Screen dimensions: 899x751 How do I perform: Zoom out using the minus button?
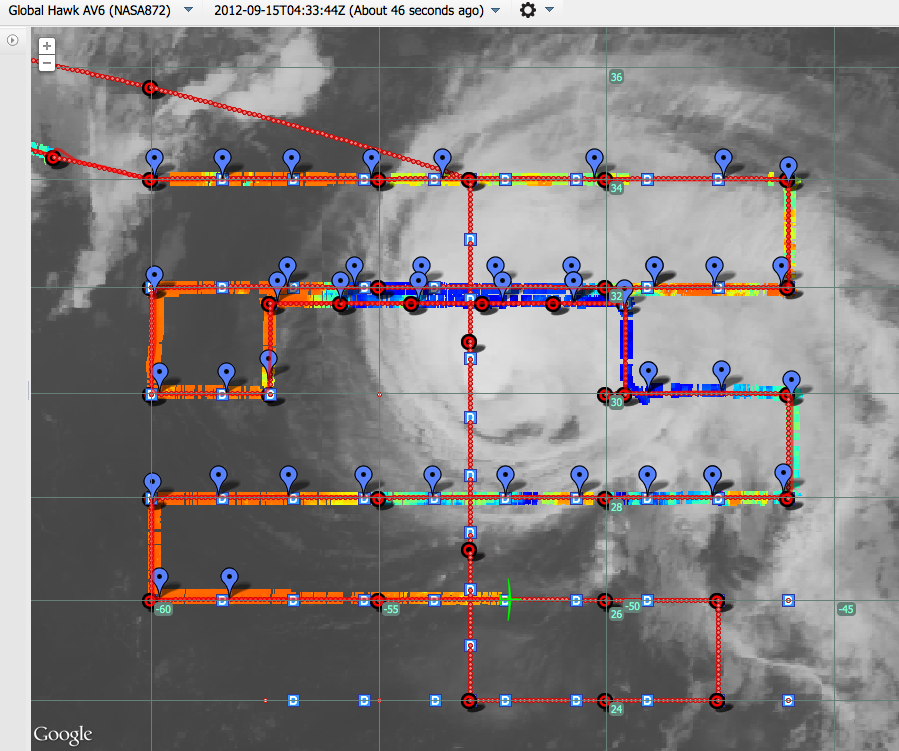[47, 62]
